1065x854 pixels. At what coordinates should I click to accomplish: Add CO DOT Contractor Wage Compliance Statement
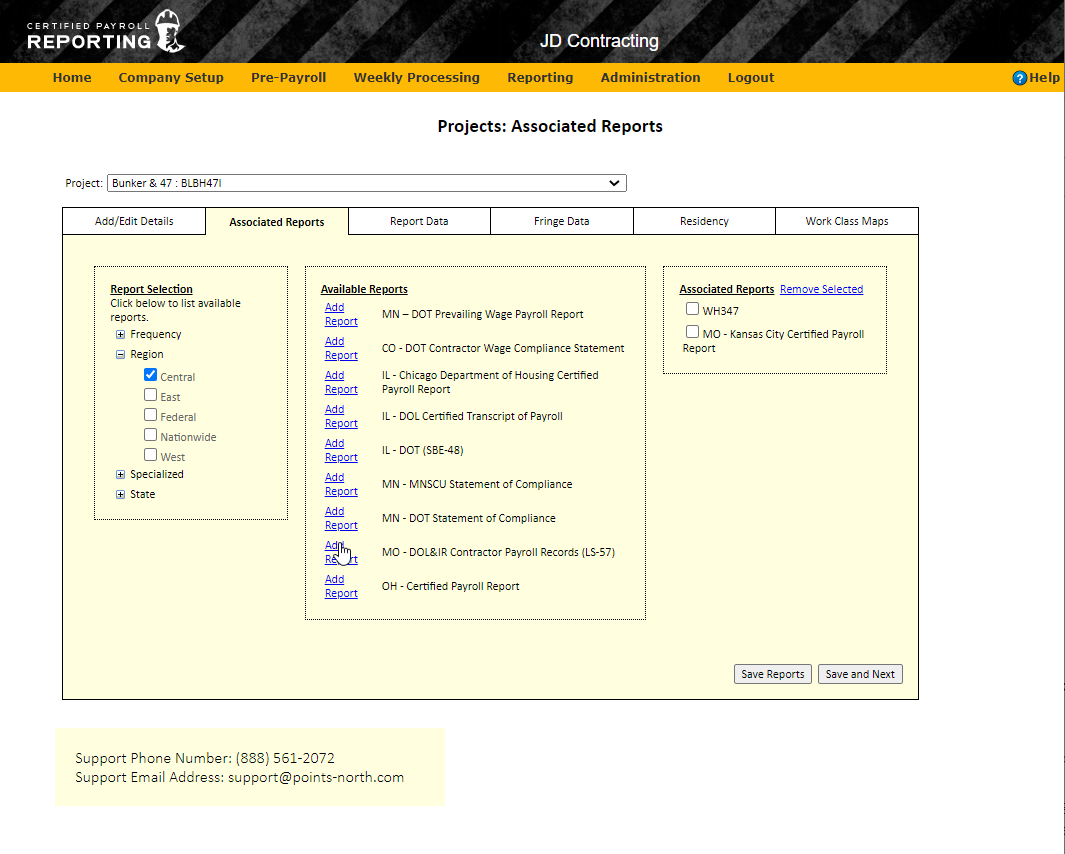point(341,349)
